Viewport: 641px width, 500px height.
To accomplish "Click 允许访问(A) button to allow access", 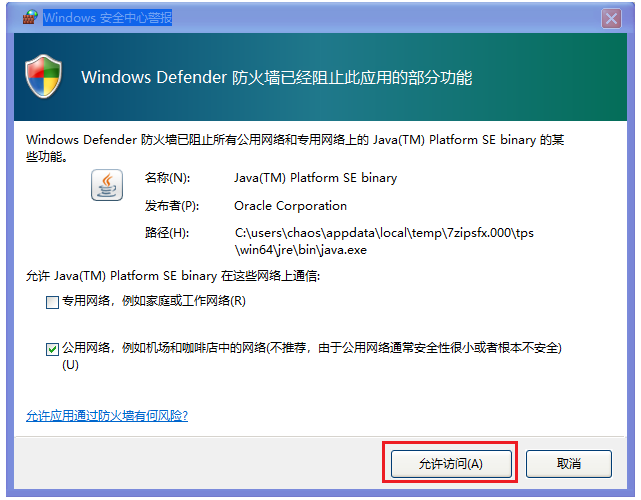I will [451, 464].
